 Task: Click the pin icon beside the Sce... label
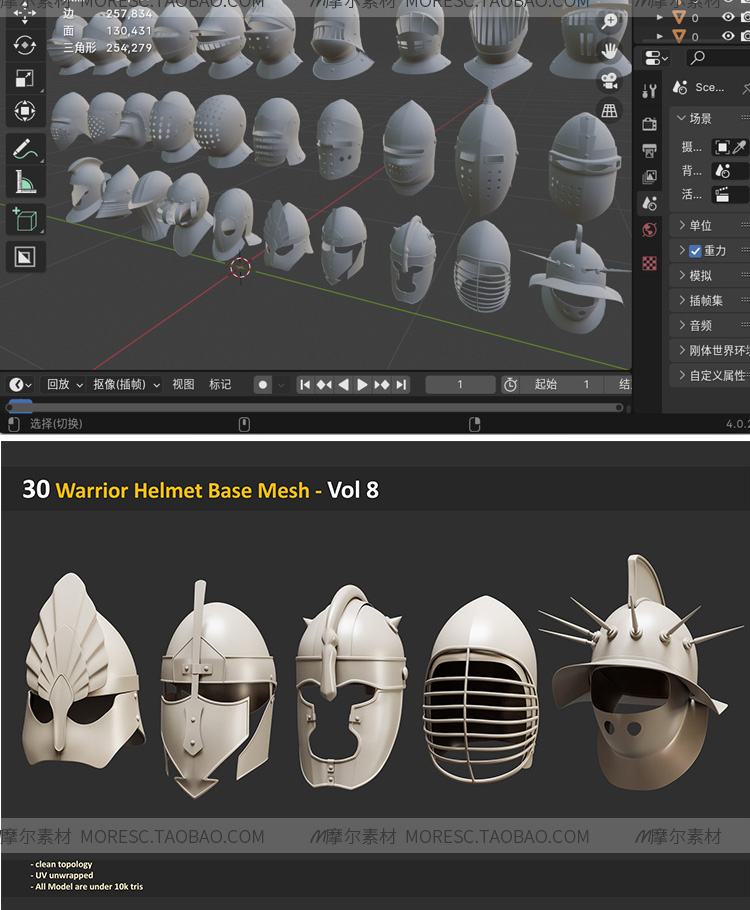pyautogui.click(x=745, y=88)
